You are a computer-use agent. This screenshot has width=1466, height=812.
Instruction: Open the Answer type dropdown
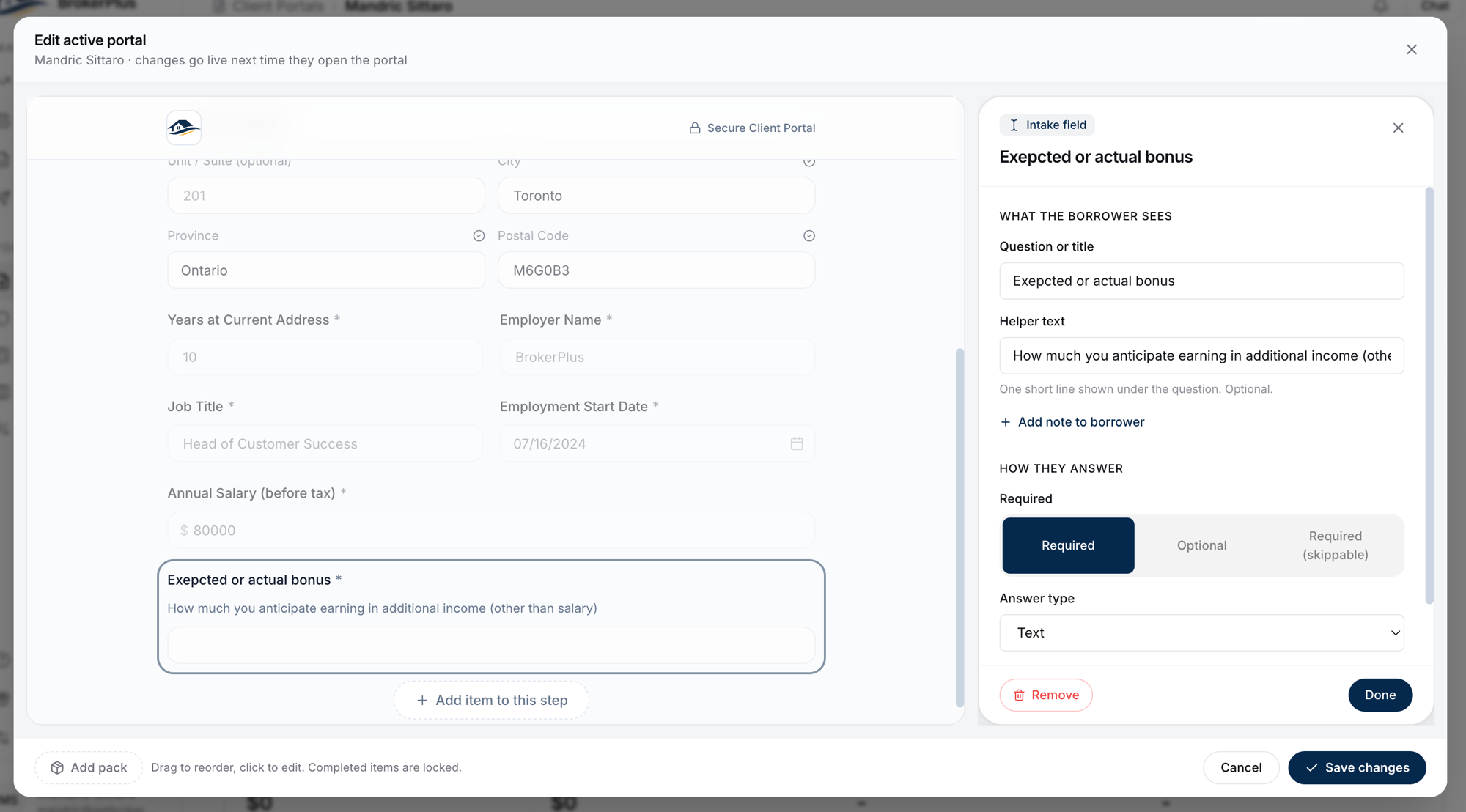[1201, 632]
